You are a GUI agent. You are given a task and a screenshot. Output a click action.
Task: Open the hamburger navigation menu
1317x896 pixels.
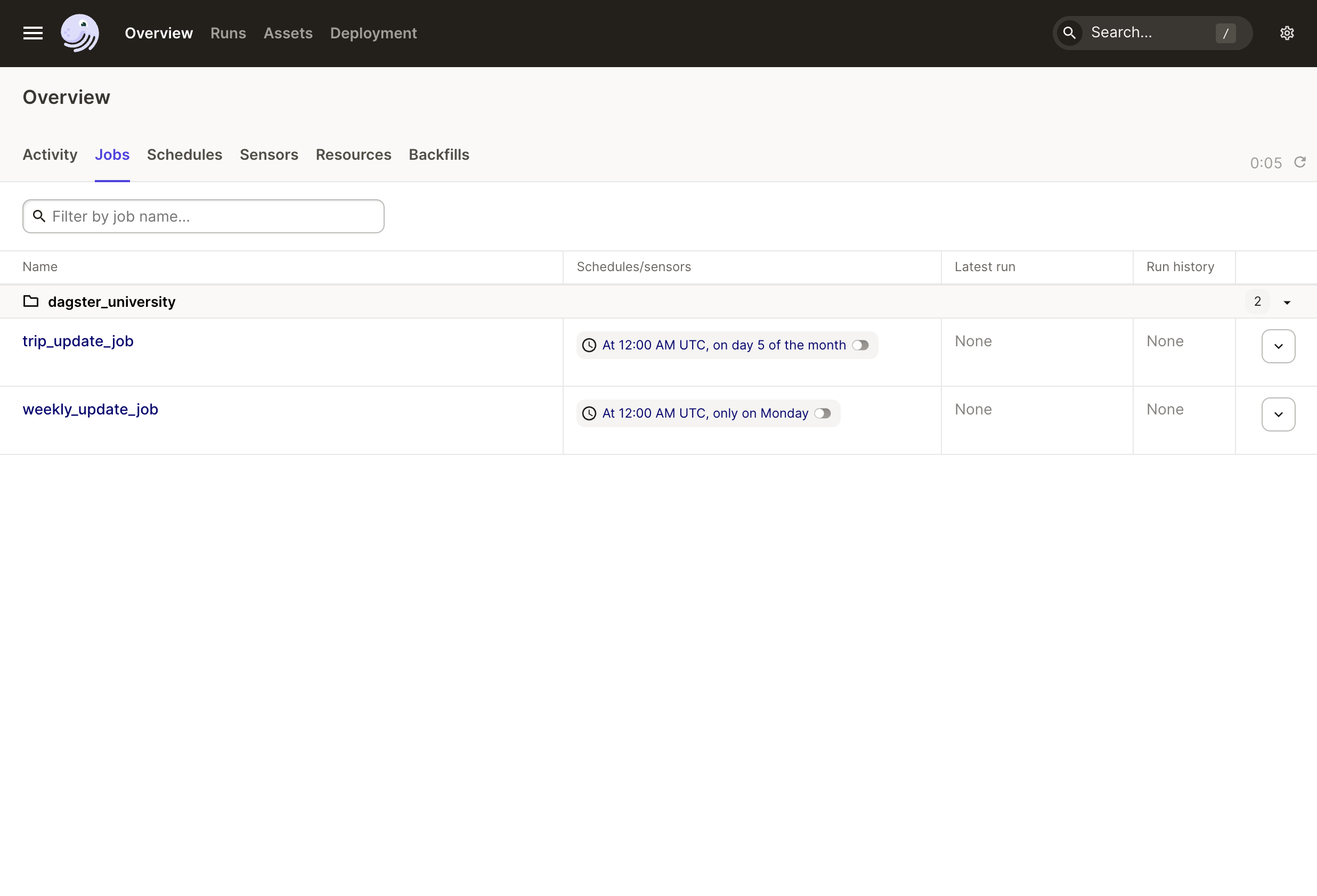[x=33, y=33]
